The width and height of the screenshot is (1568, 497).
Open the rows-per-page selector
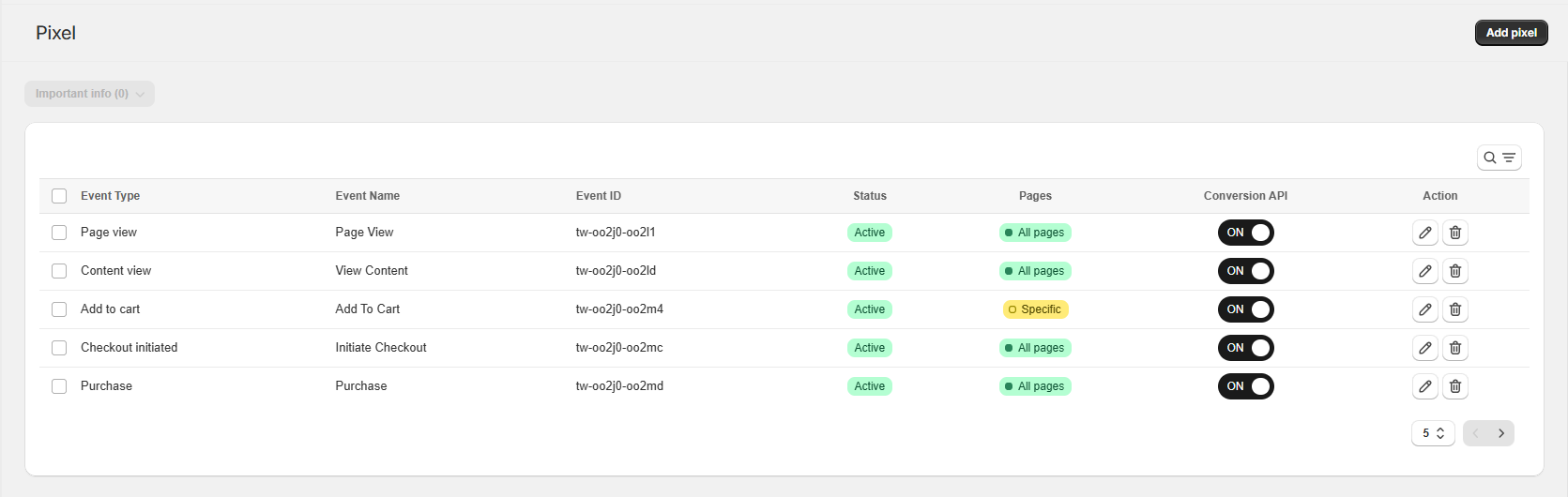1433,433
